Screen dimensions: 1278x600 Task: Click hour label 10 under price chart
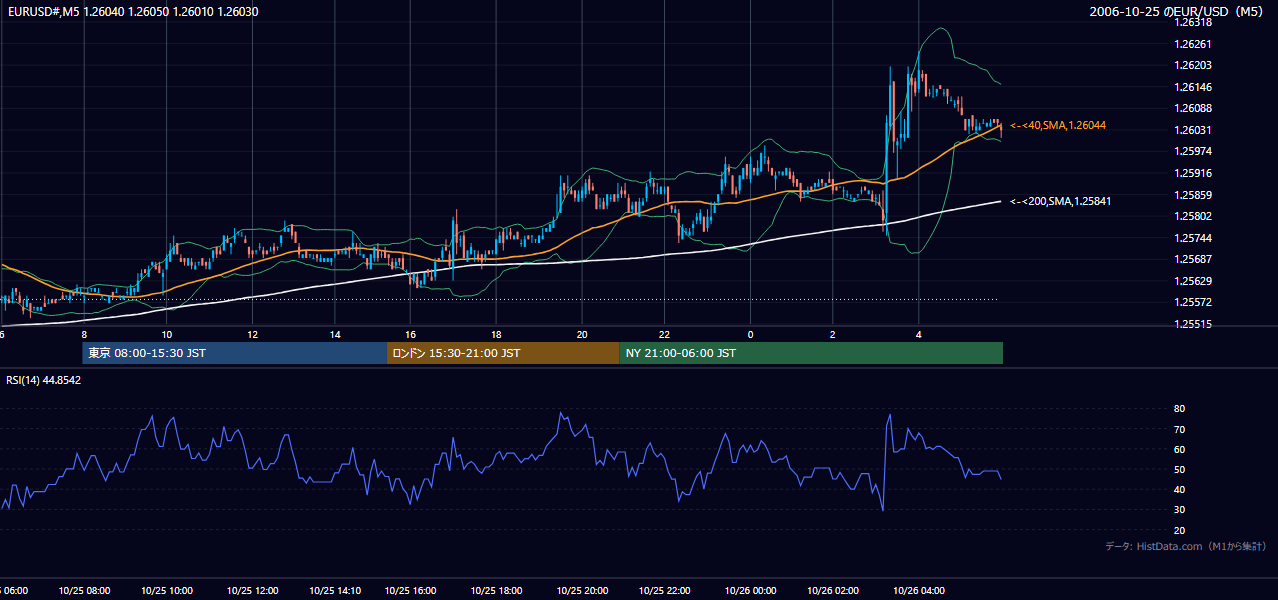coord(167,334)
